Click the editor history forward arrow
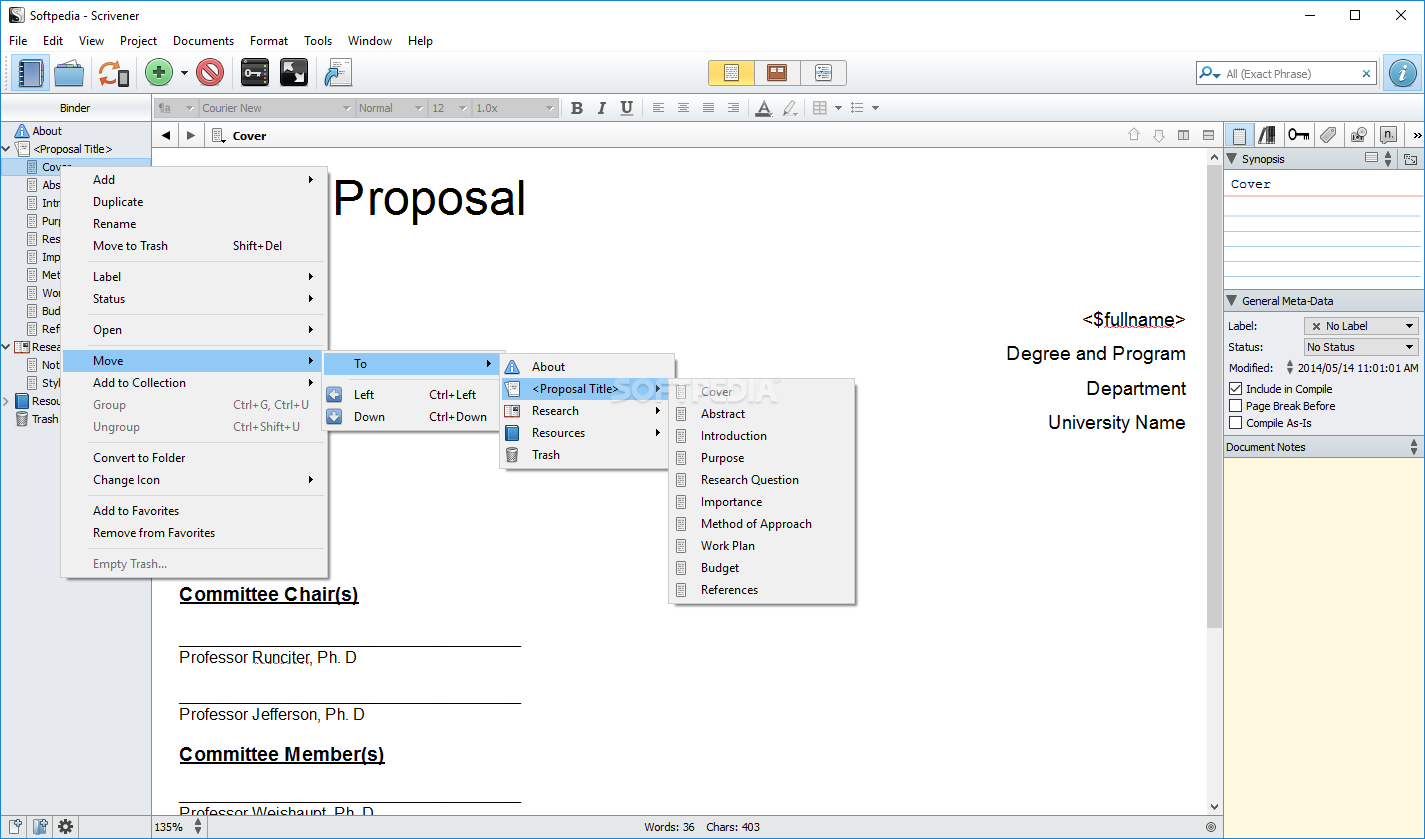This screenshot has height=839, width=1425. point(191,136)
